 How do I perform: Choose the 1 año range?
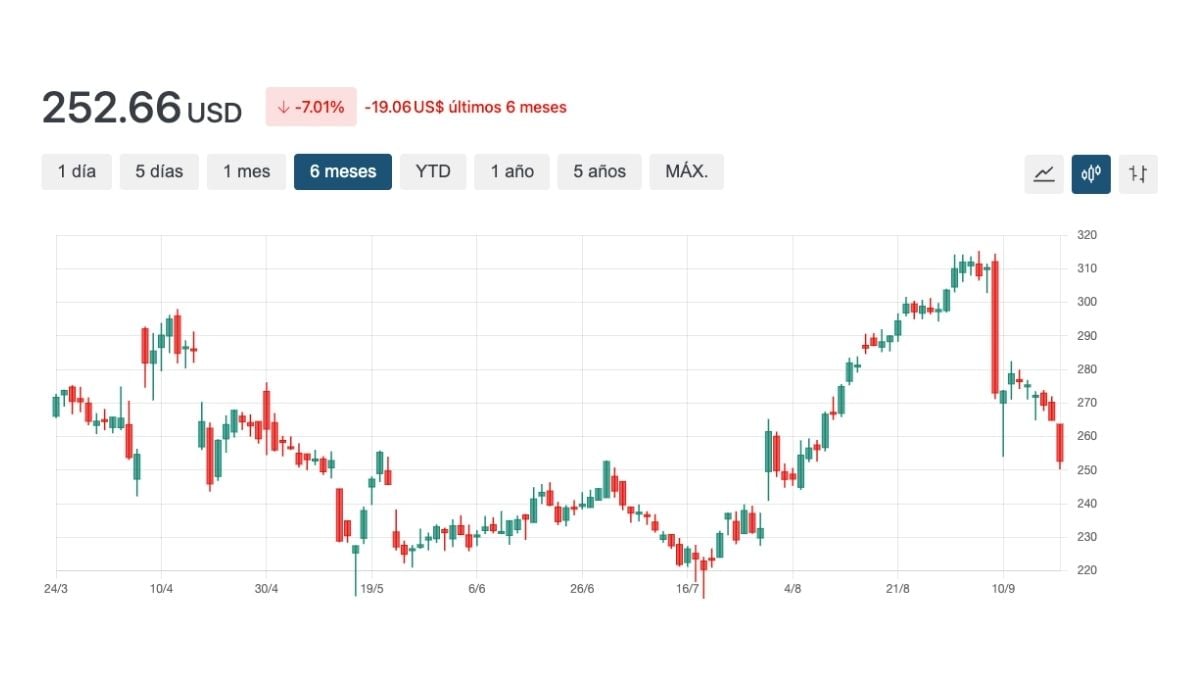(x=512, y=171)
